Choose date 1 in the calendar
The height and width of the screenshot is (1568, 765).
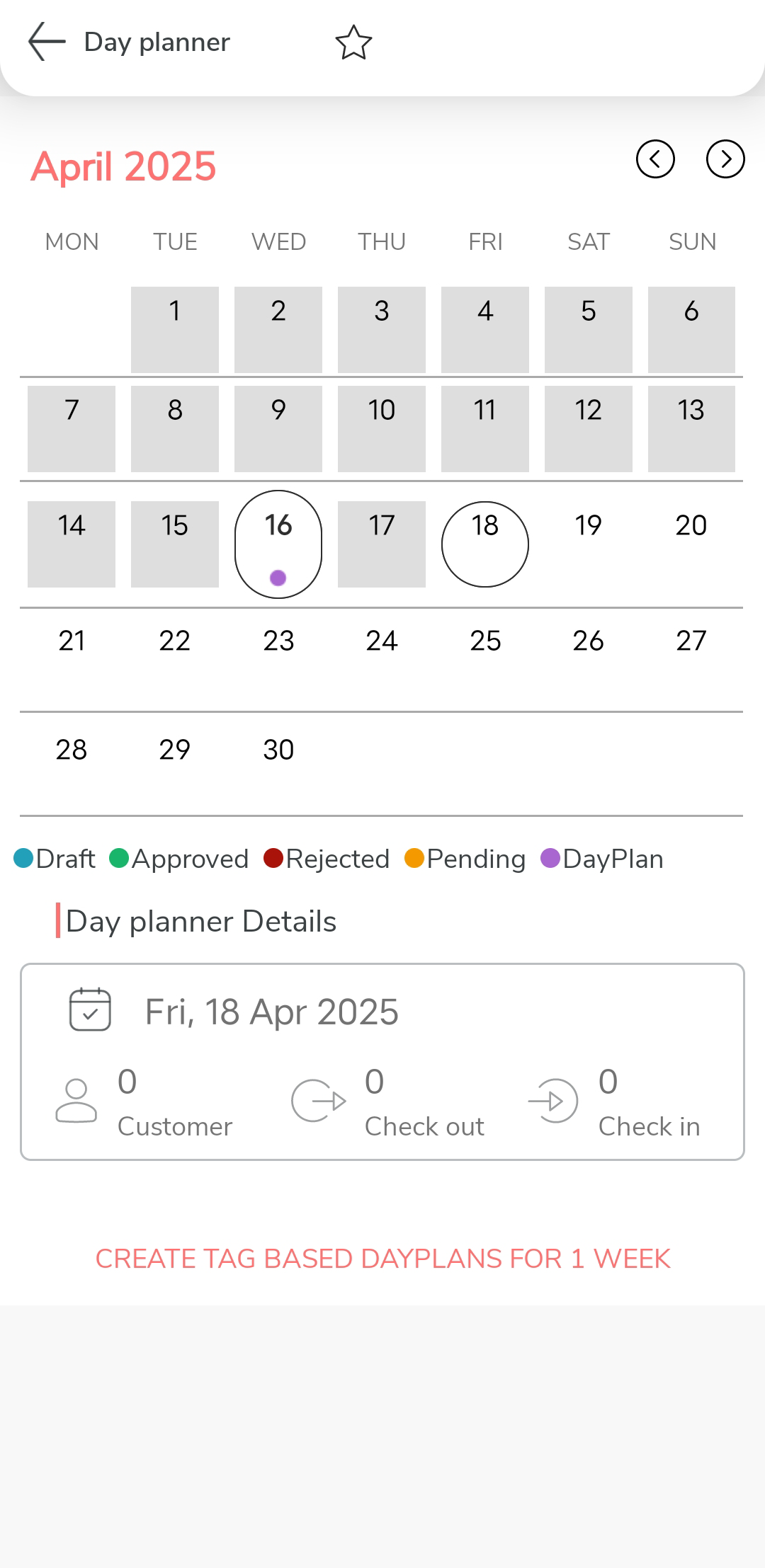[x=175, y=329]
